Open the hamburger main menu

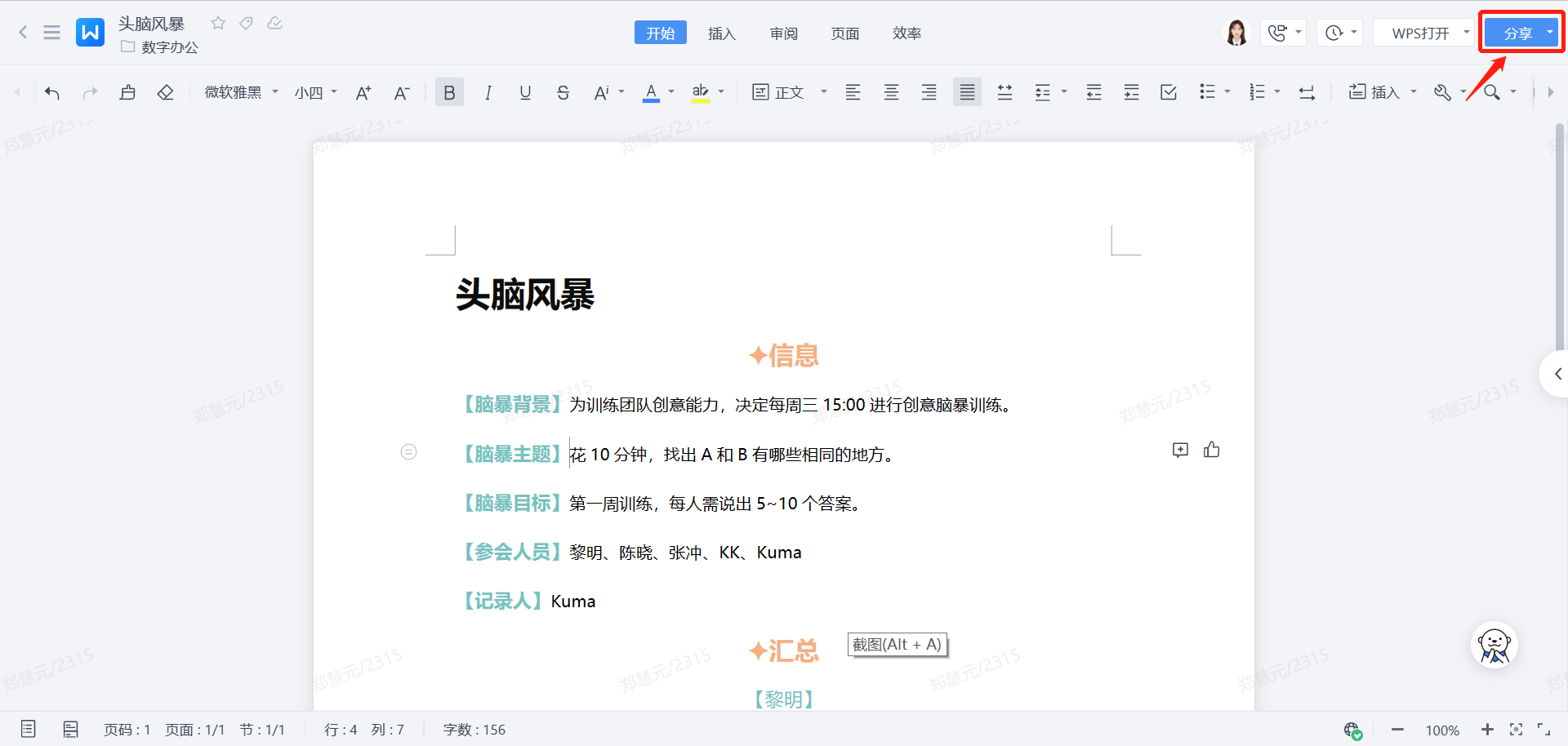pos(51,33)
